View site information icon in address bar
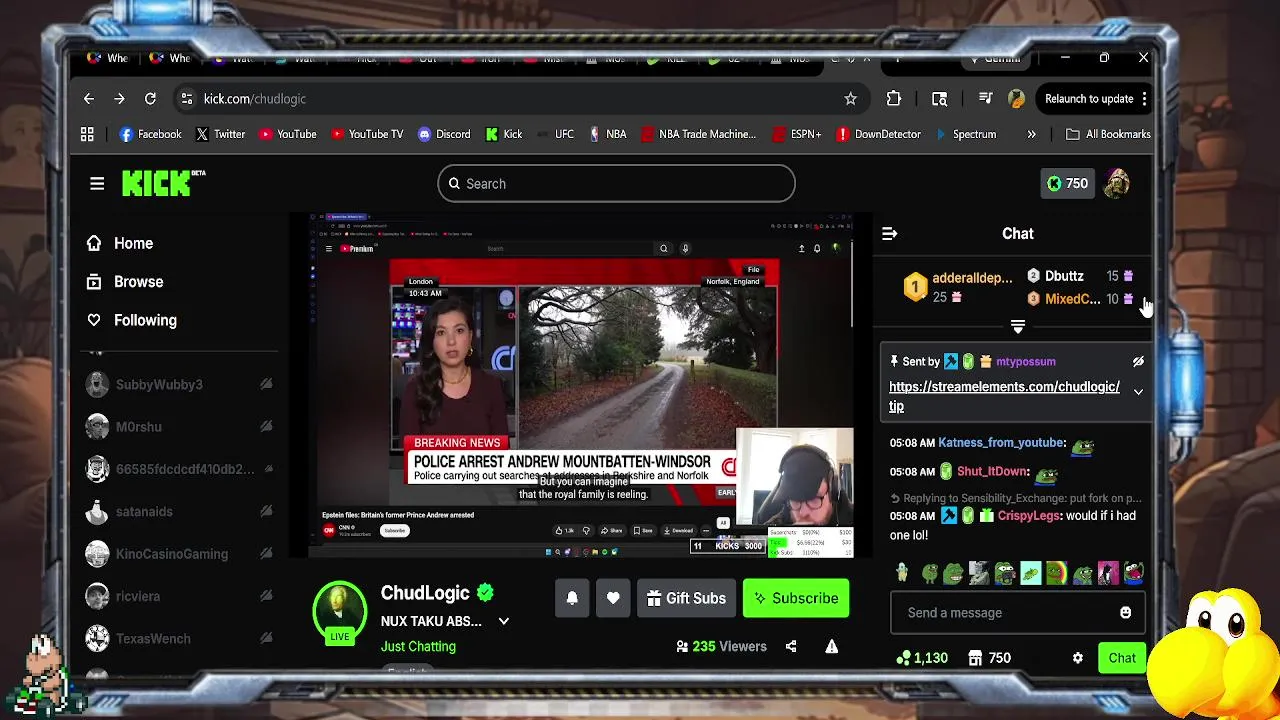This screenshot has height=720, width=1280. click(186, 99)
